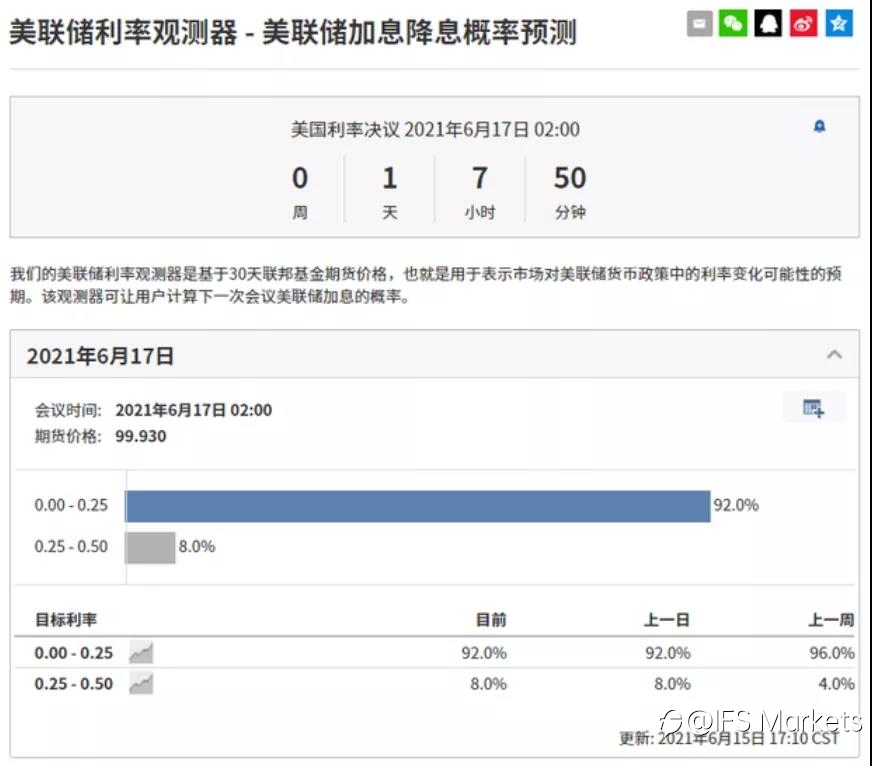Select the 目标利率 column header

66,619
